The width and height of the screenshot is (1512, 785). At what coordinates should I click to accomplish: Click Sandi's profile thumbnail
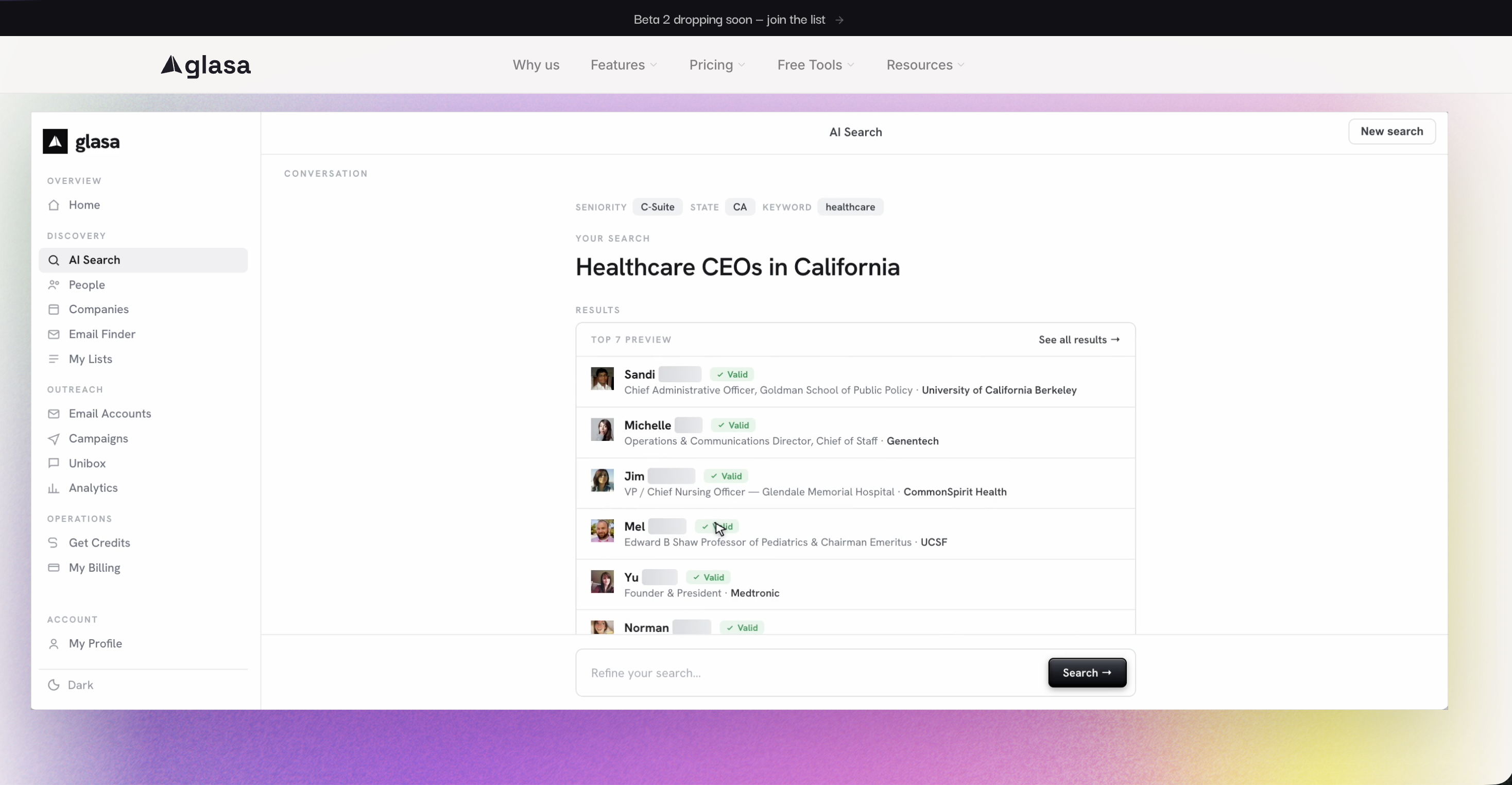click(x=602, y=379)
